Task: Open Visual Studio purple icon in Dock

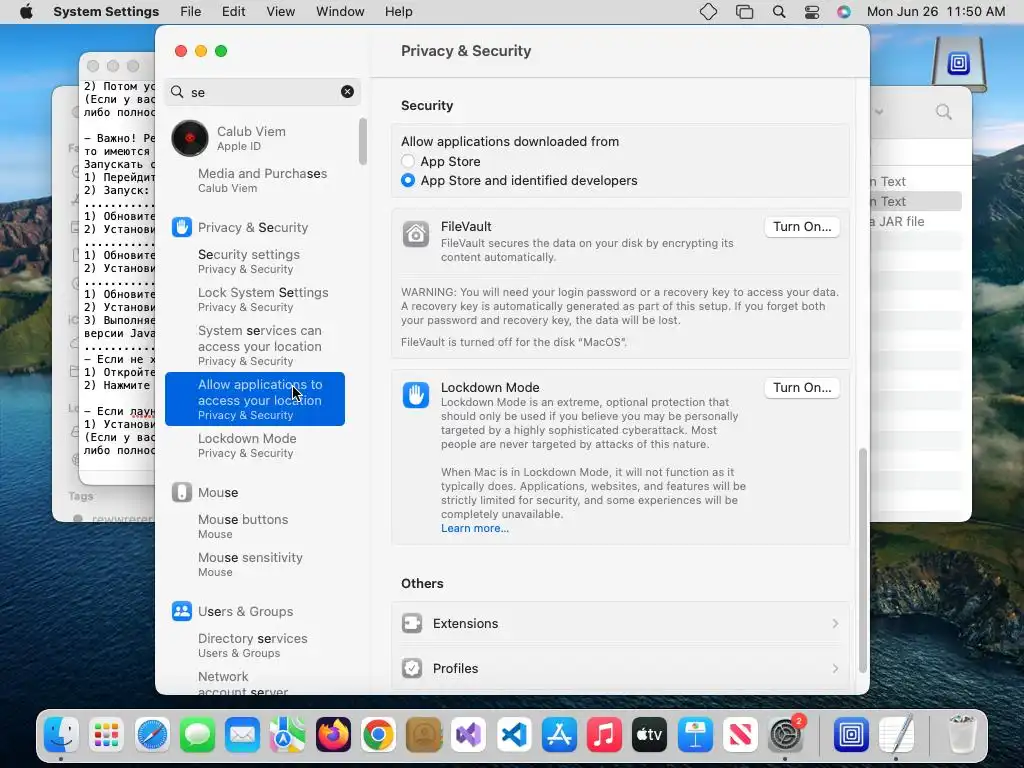Action: click(468, 735)
